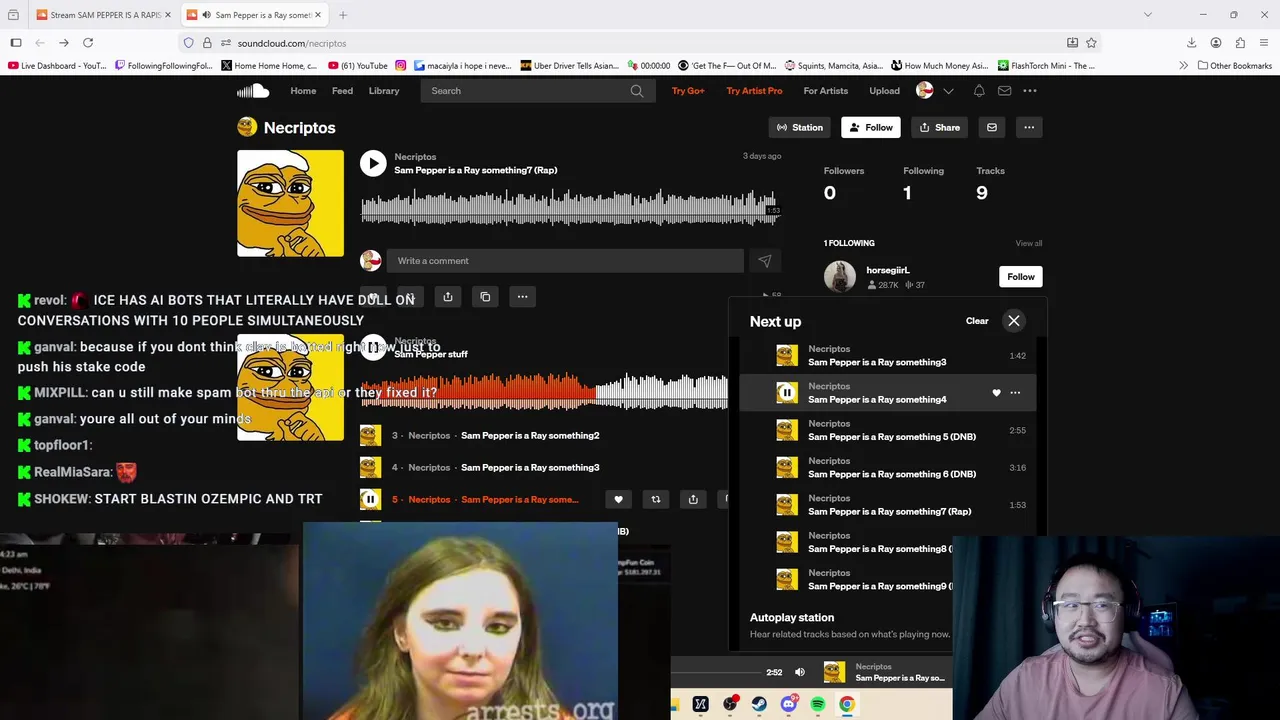
Task: Follow the Necriptos profile
Action: [870, 127]
